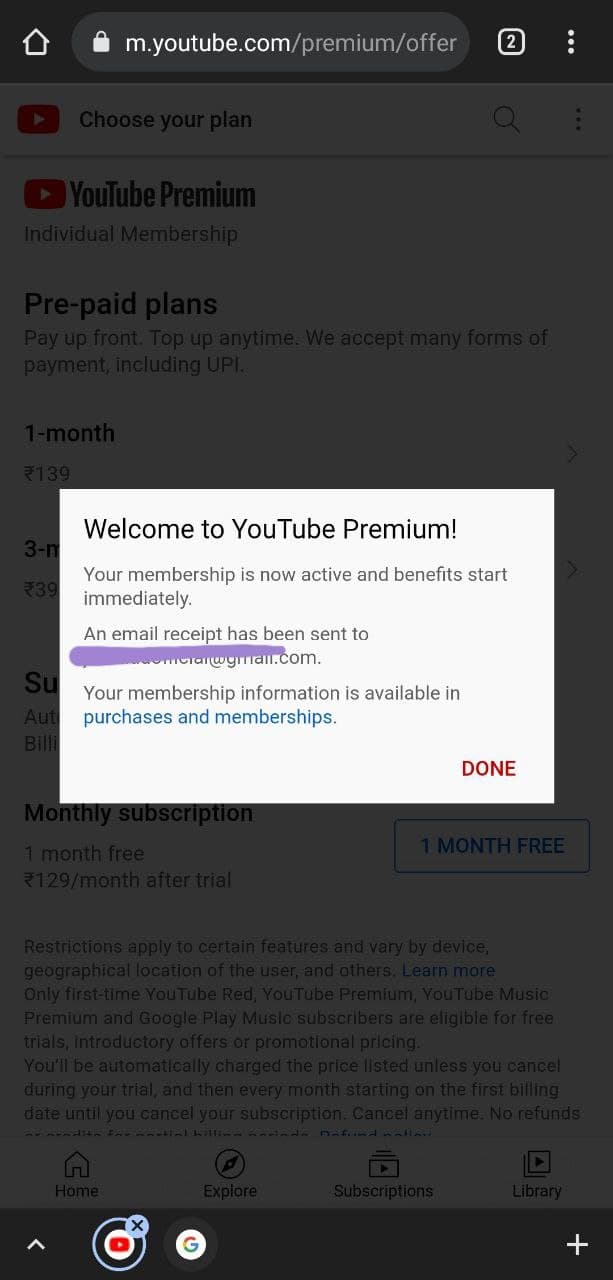Open the purchases and memberships link
Viewport: 613px width, 1280px height.
[x=210, y=717]
